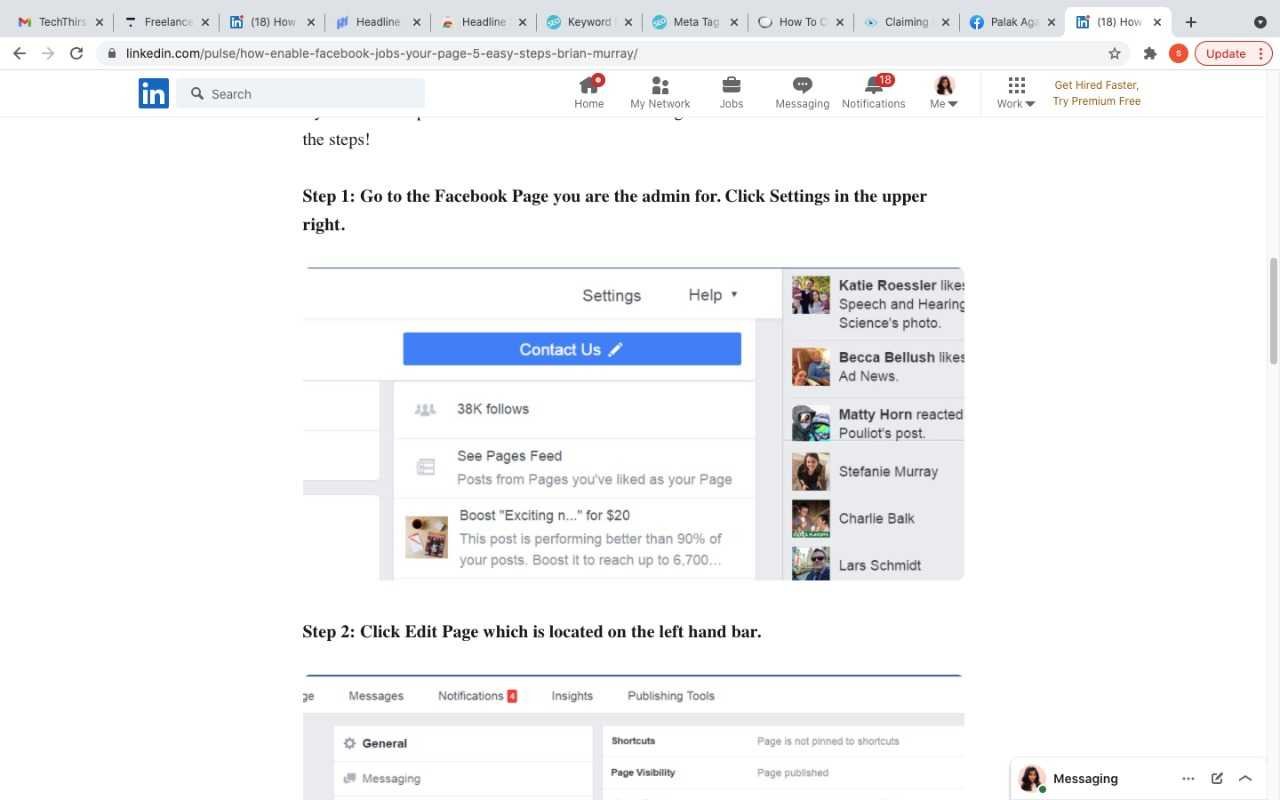View LinkedIn Notifications bell
The height and width of the screenshot is (800, 1280).
coord(873,92)
